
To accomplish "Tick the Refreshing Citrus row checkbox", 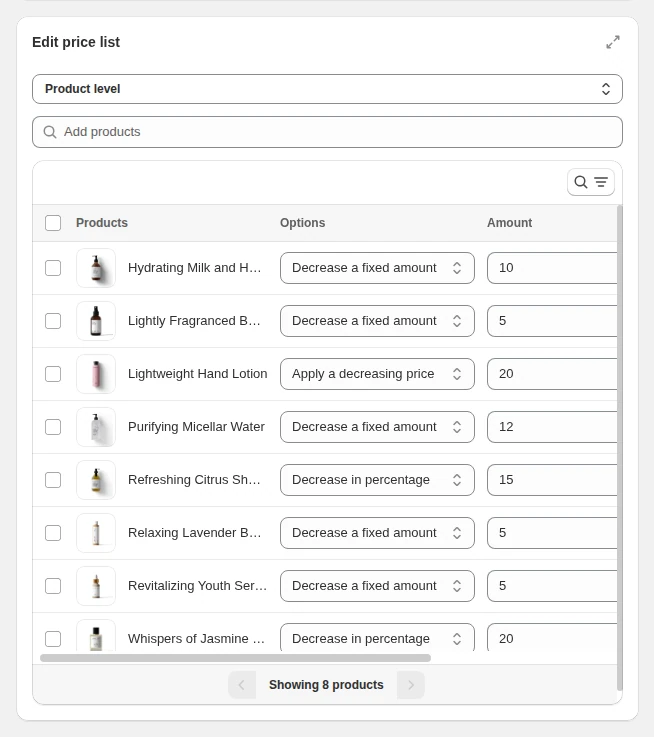I will point(53,480).
